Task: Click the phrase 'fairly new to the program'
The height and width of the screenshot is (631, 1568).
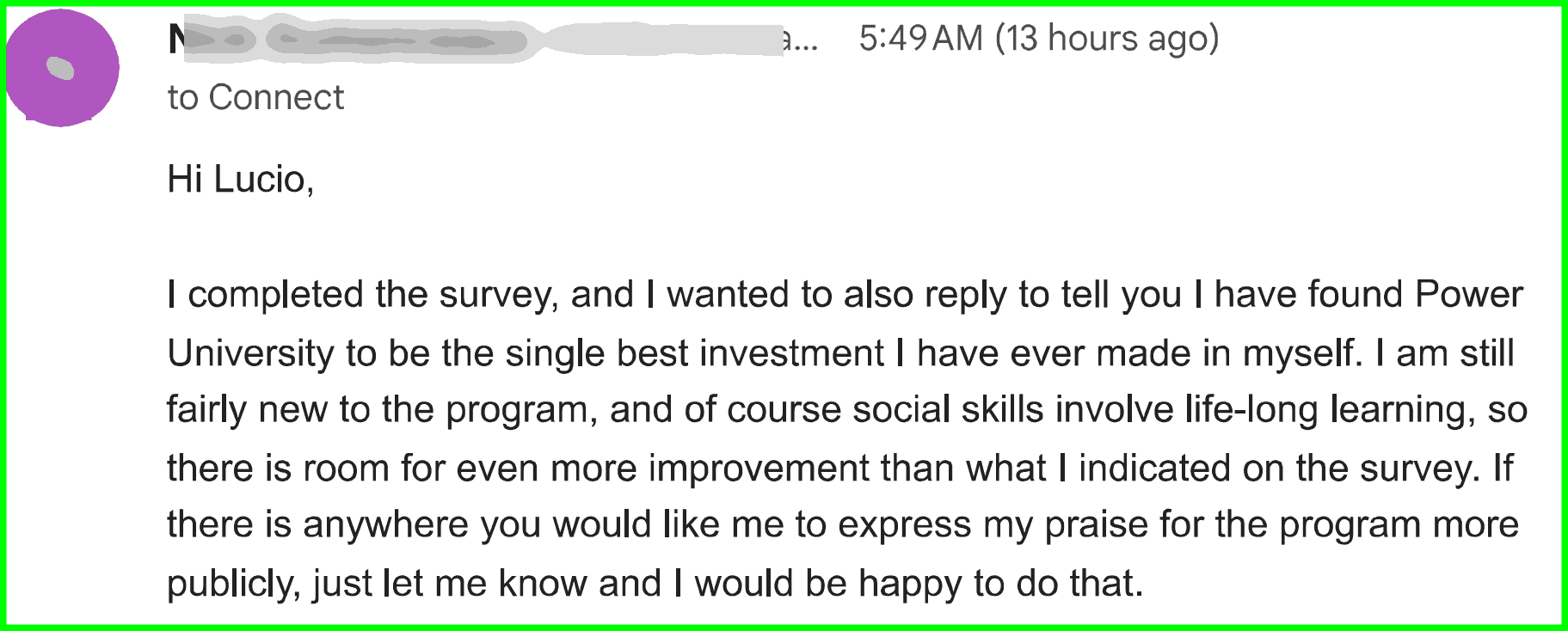Action: tap(381, 410)
